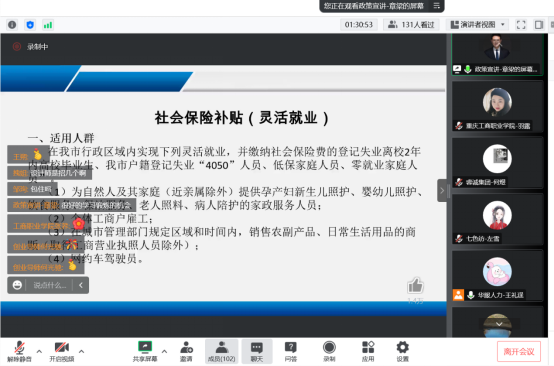Image resolution: width=554 pixels, height=366 pixels.
Task: Open the 问答 Q&A icon
Action: (291, 352)
